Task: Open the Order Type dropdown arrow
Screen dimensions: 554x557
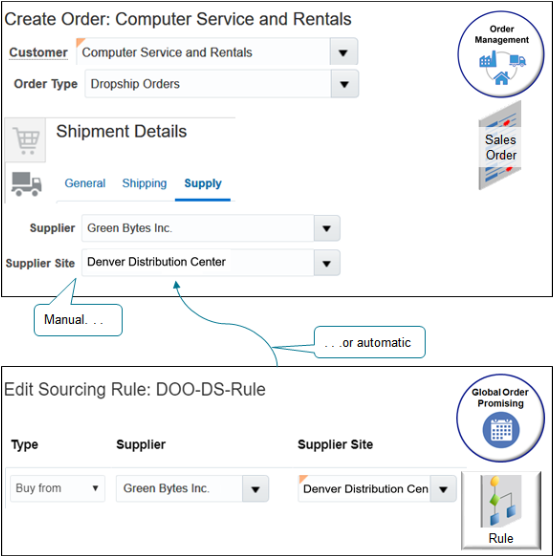Action: point(344,84)
